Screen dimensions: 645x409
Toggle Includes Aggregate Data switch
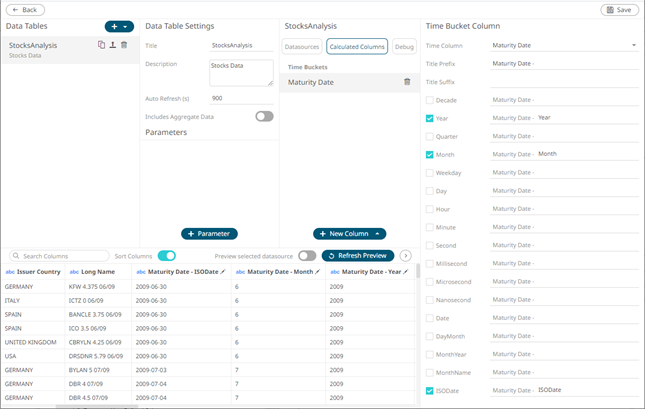pyautogui.click(x=264, y=116)
